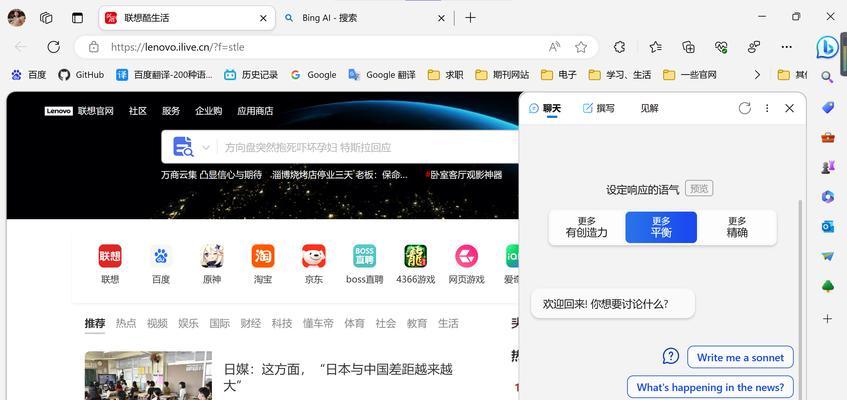This screenshot has height=400, width=847.
Task: Click sidebar customize plus button
Action: click(x=828, y=319)
